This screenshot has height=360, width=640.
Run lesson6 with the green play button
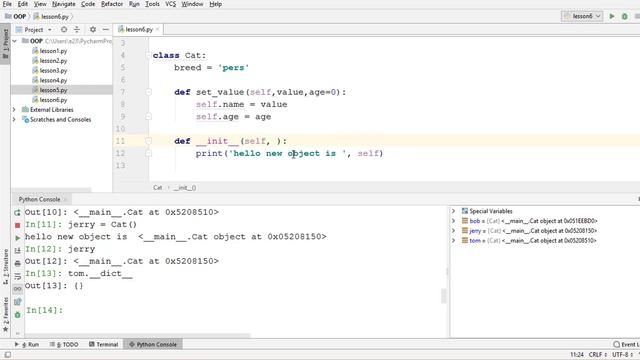pyautogui.click(x=612, y=16)
